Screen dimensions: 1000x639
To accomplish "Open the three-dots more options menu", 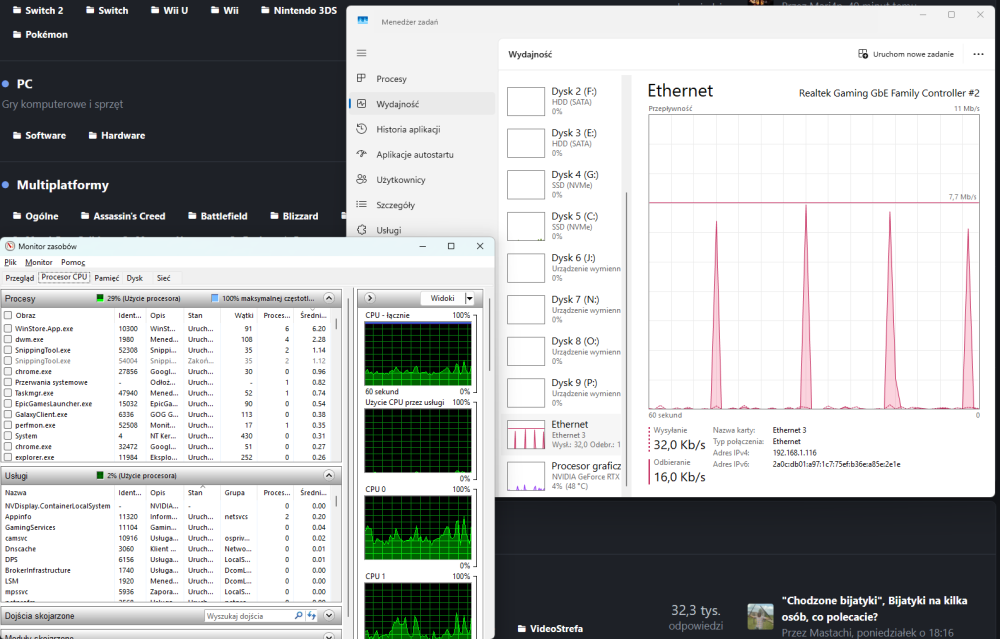I will [x=976, y=54].
